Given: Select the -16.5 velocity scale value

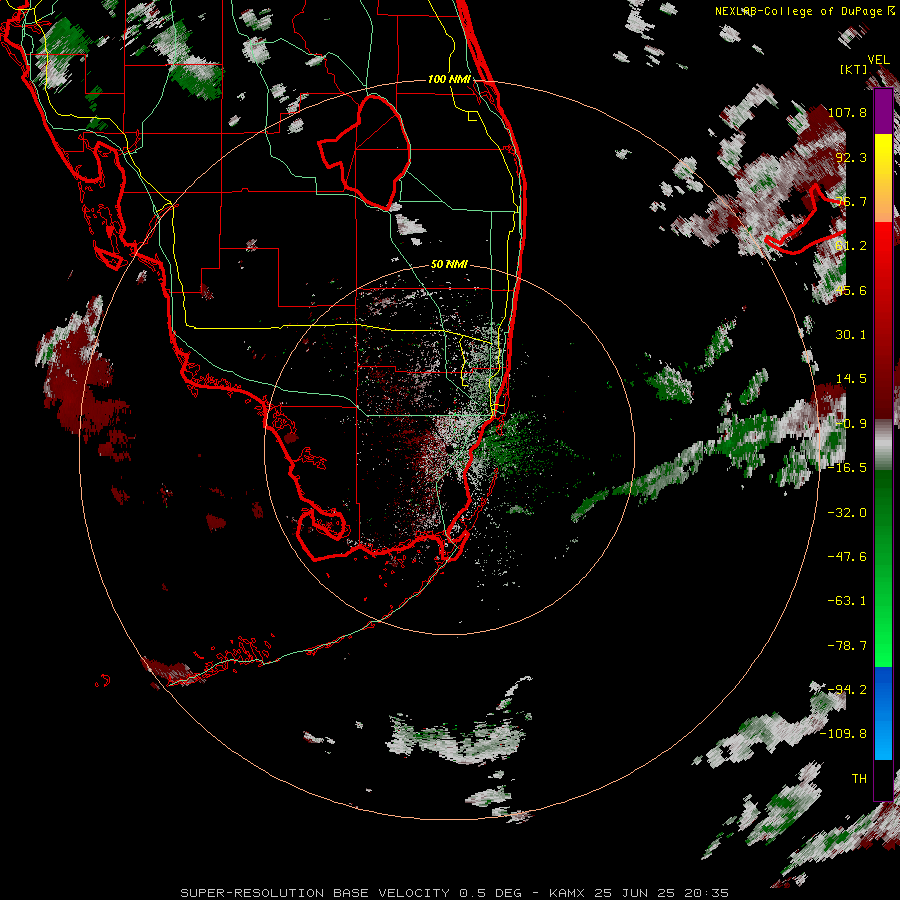Looking at the screenshot, I should tap(847, 468).
